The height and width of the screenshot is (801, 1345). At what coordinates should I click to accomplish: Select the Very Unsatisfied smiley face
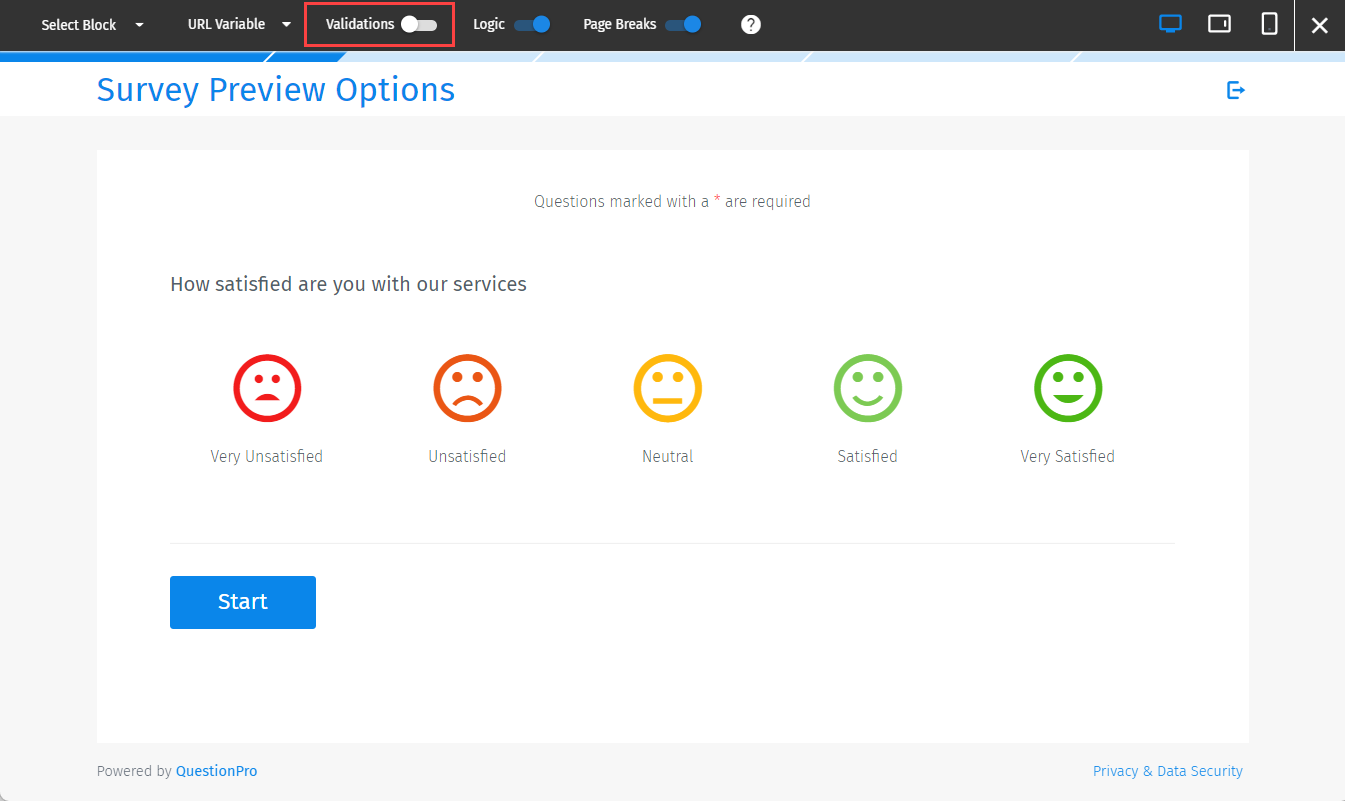pyautogui.click(x=266, y=388)
